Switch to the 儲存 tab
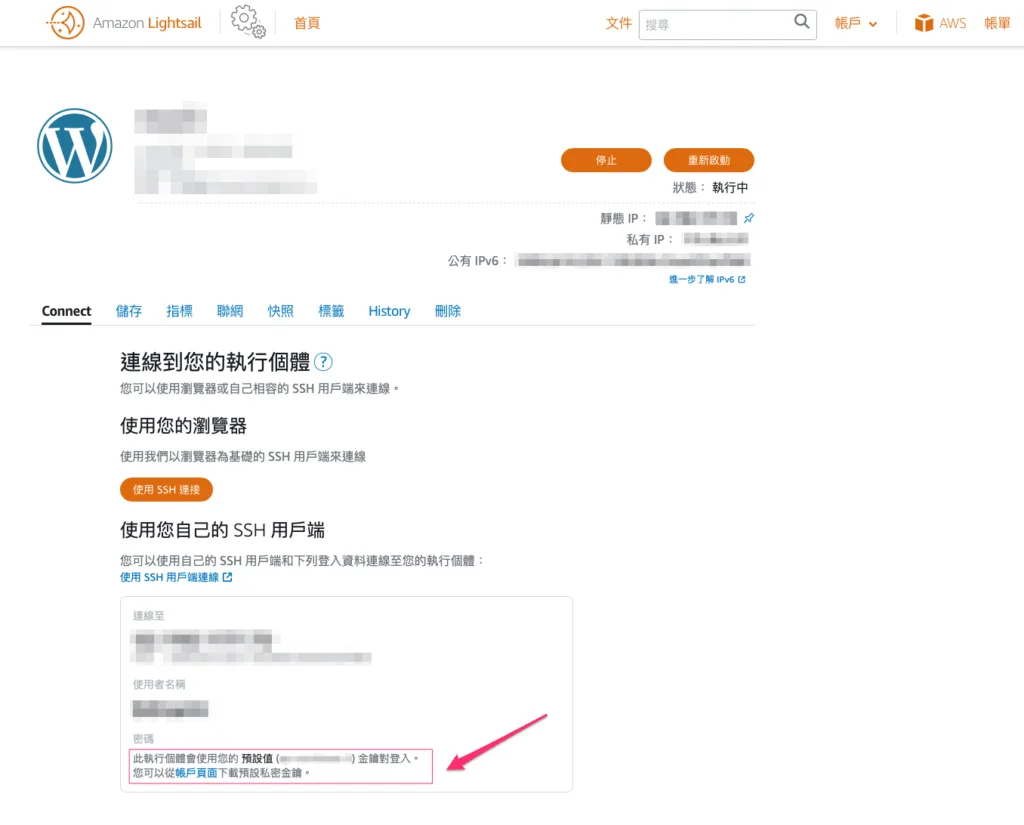This screenshot has width=1024, height=825. pos(129,311)
